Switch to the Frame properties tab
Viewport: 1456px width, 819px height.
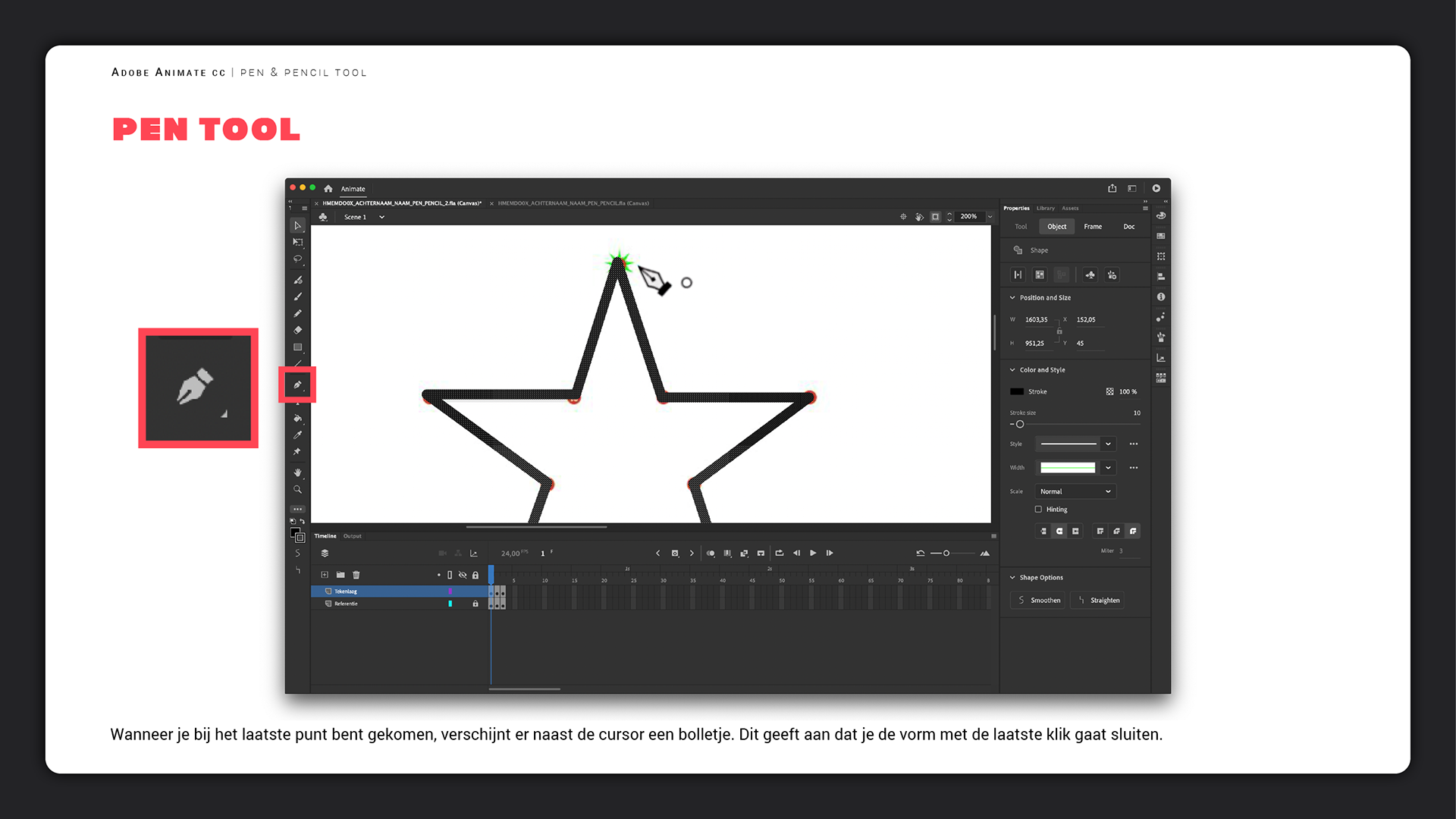click(x=1093, y=227)
